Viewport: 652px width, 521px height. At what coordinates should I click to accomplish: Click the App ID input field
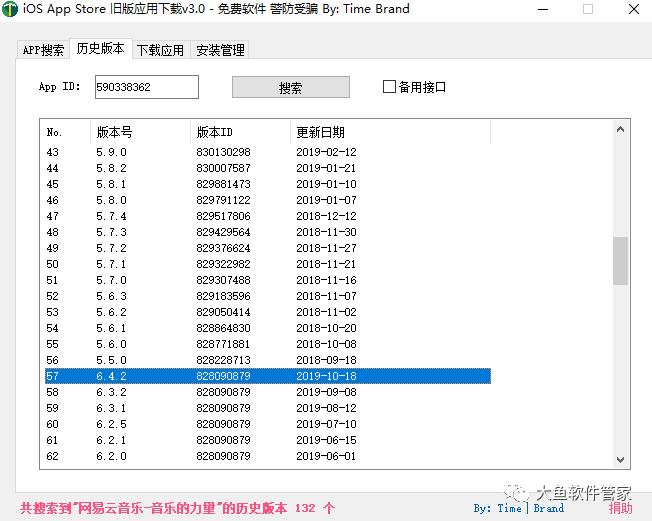(147, 87)
